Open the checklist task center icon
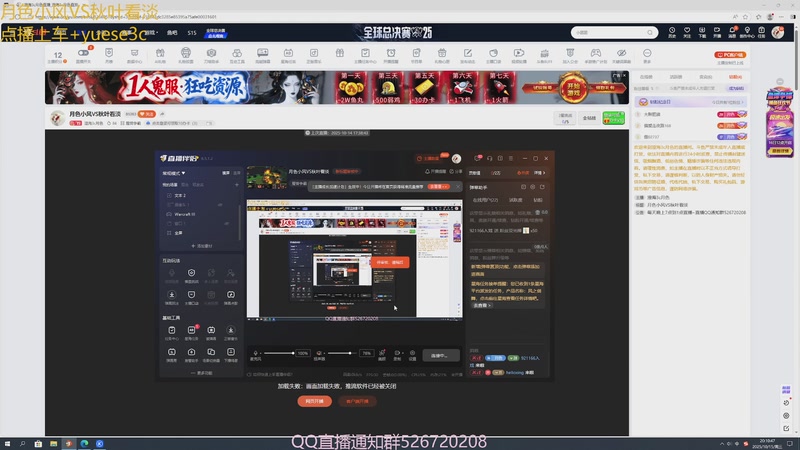800x450 pixels. point(365,53)
